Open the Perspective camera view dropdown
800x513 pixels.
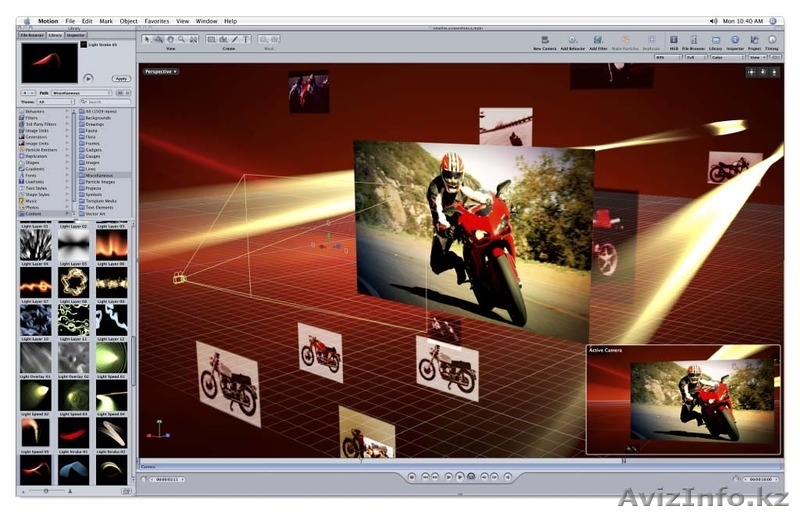161,72
